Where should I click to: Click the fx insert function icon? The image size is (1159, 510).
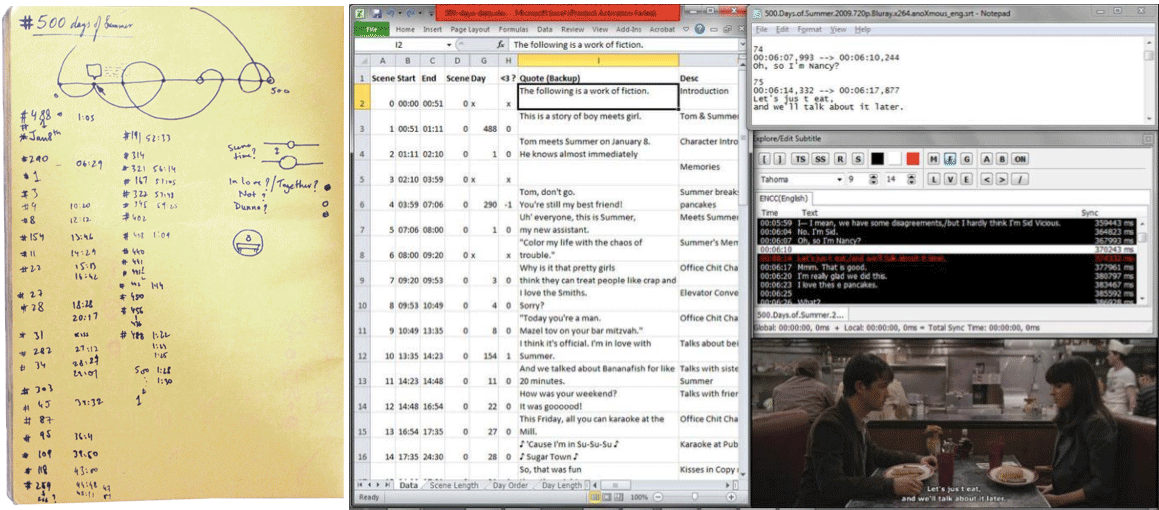coord(500,45)
